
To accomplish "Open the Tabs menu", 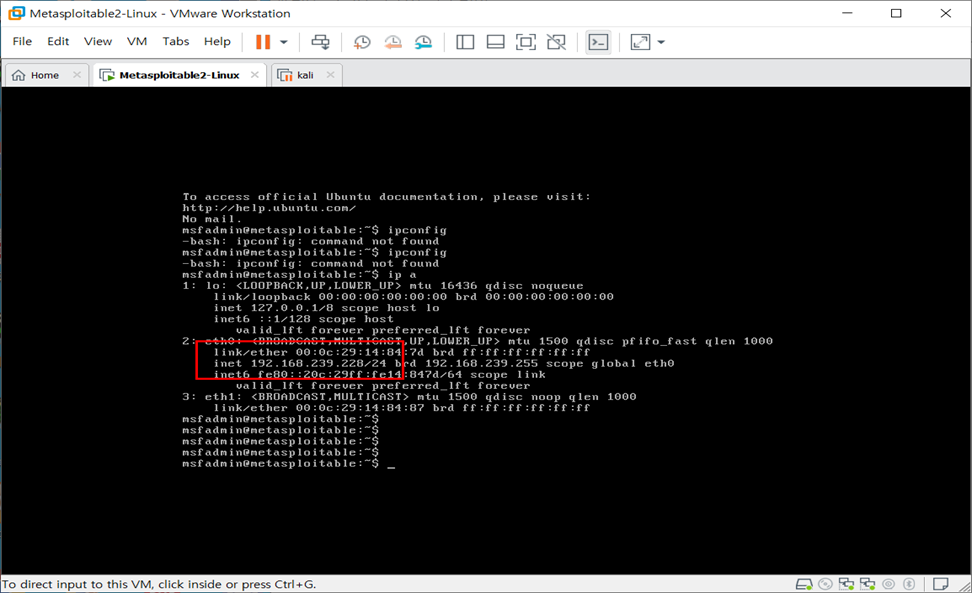I will point(175,42).
